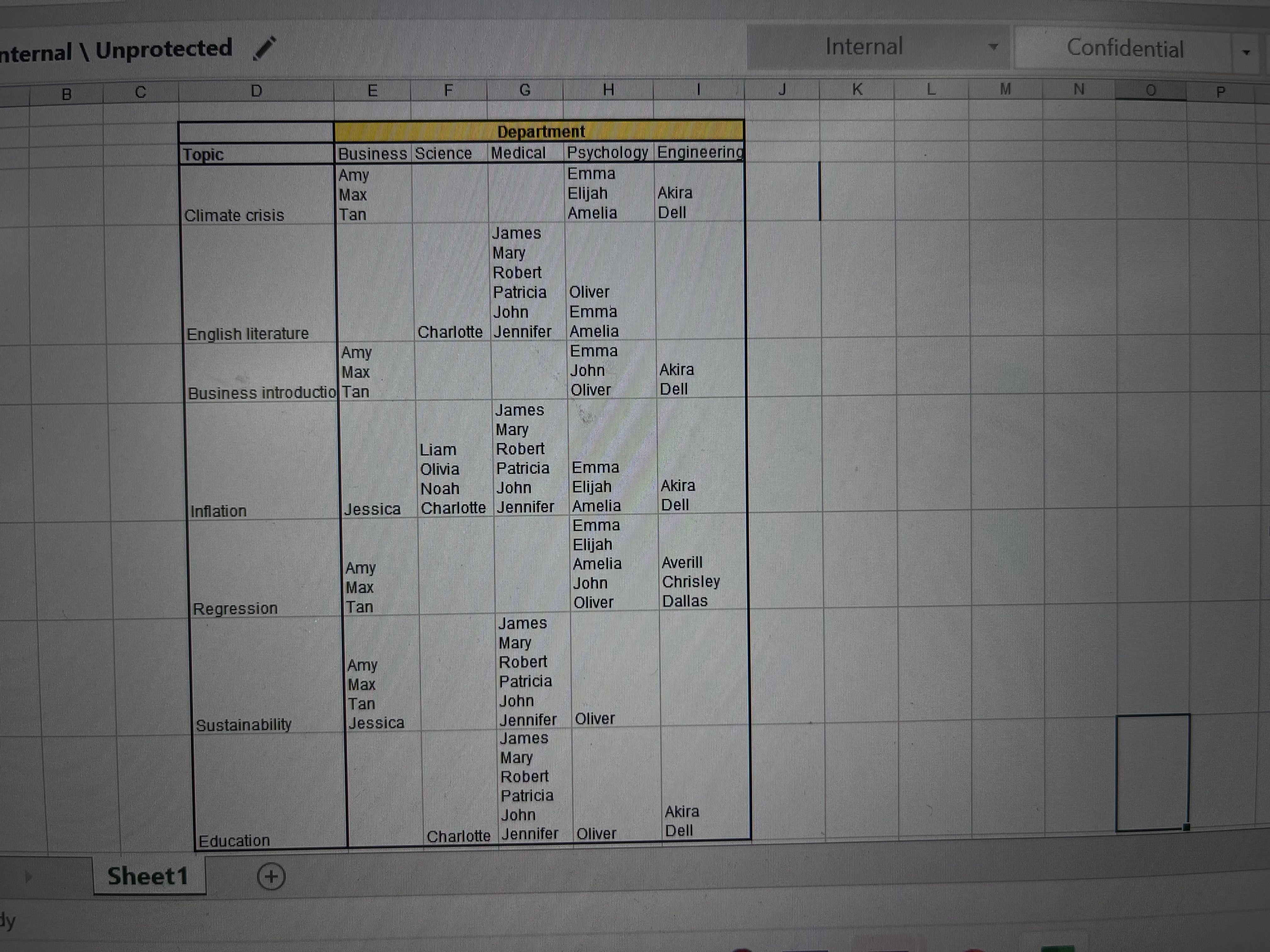Viewport: 1270px width, 952px height.
Task: Select the Engineering column header cell
Action: tap(699, 152)
